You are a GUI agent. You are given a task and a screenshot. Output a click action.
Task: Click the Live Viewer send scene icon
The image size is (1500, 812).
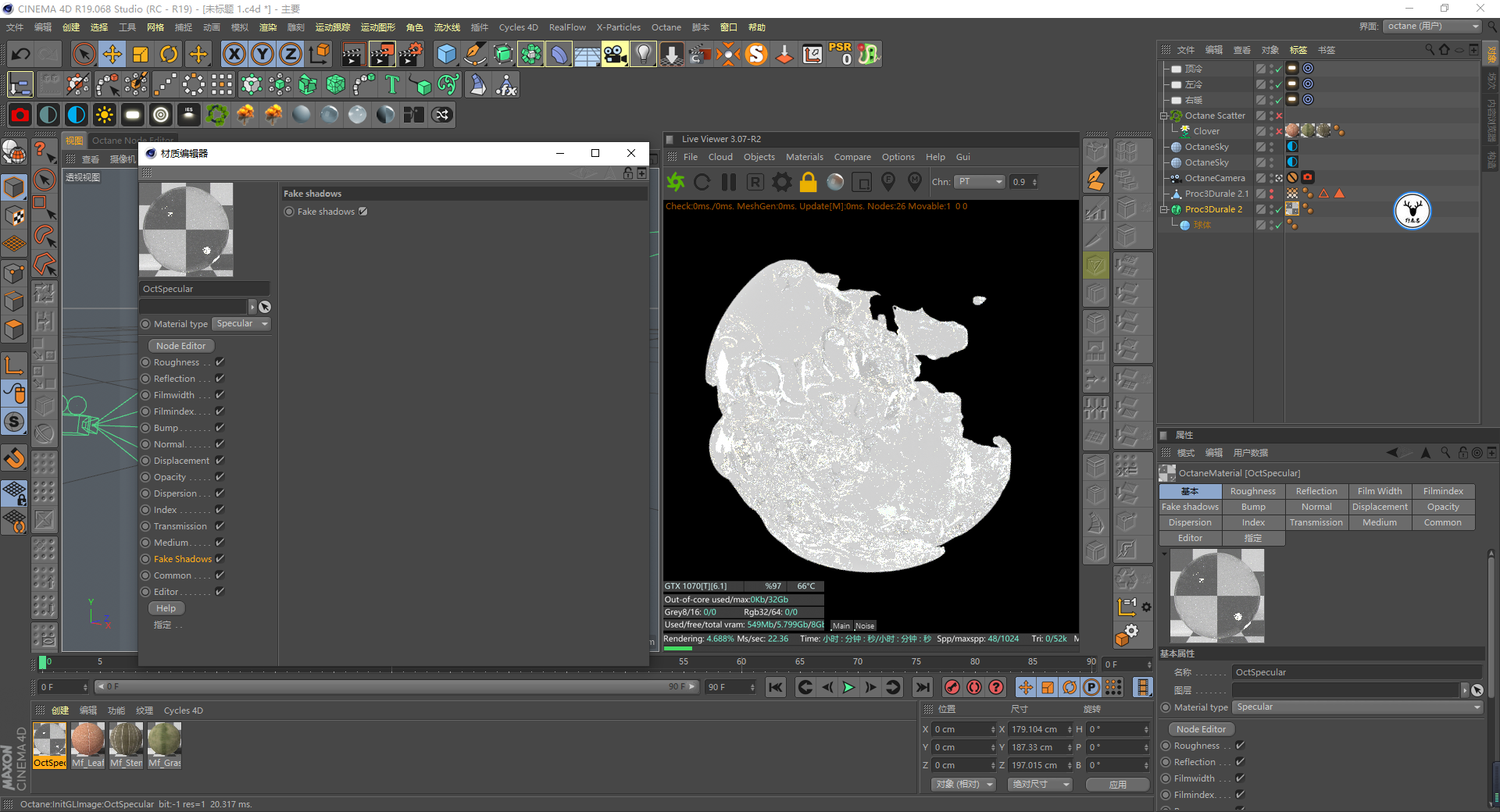point(676,182)
